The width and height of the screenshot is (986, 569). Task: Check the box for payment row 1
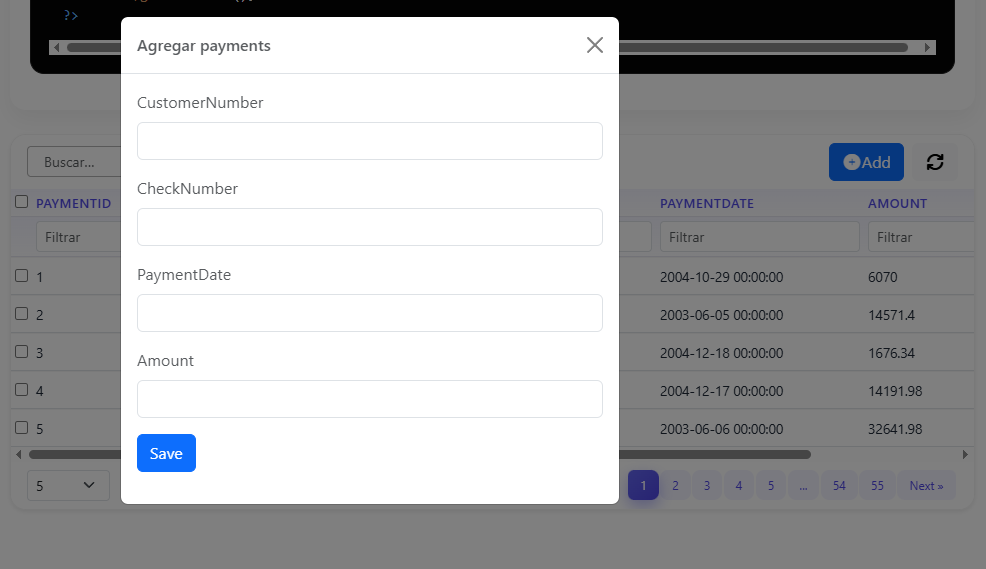pyautogui.click(x=22, y=276)
